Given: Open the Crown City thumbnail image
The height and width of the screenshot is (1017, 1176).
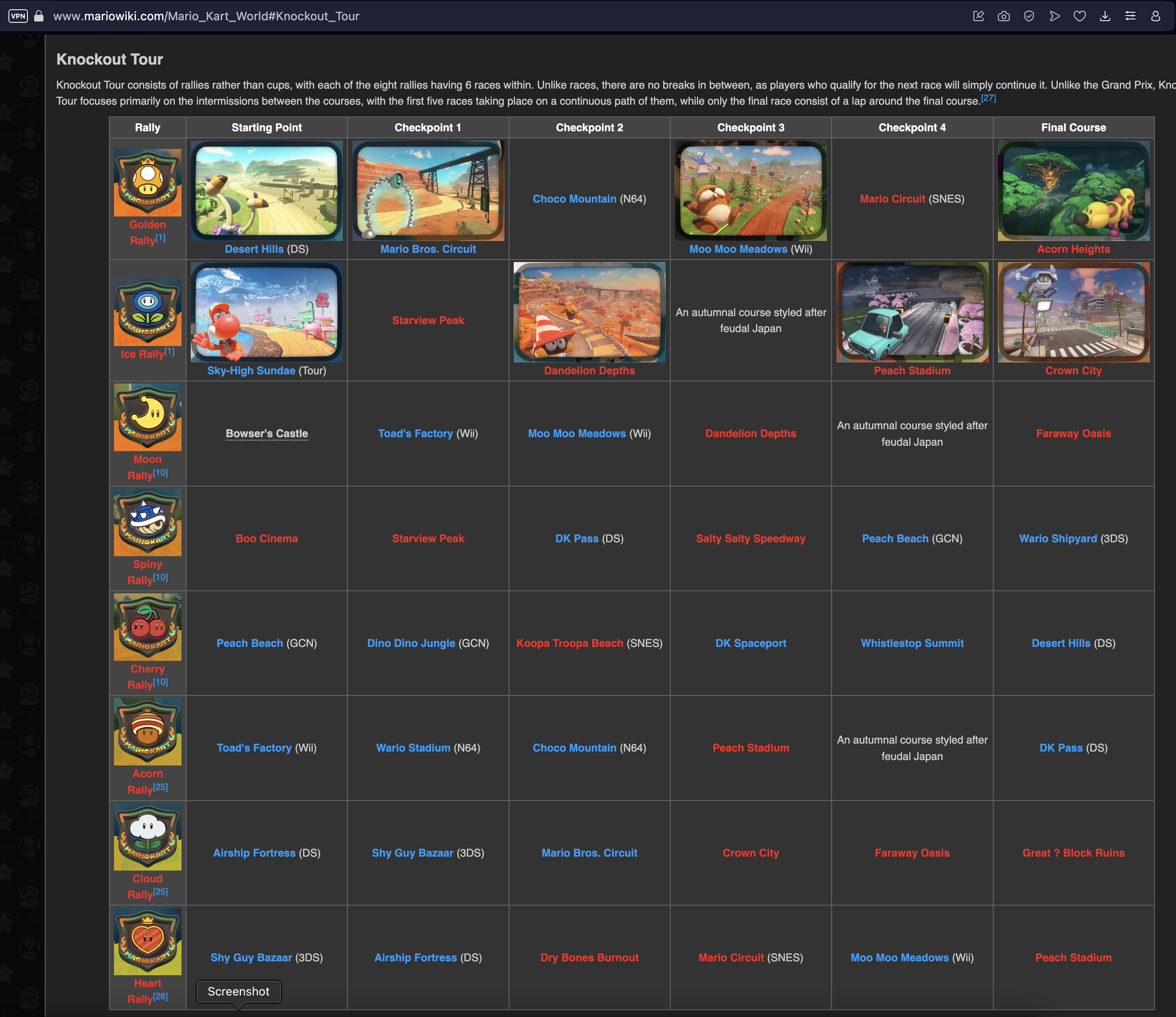Looking at the screenshot, I should point(1073,312).
